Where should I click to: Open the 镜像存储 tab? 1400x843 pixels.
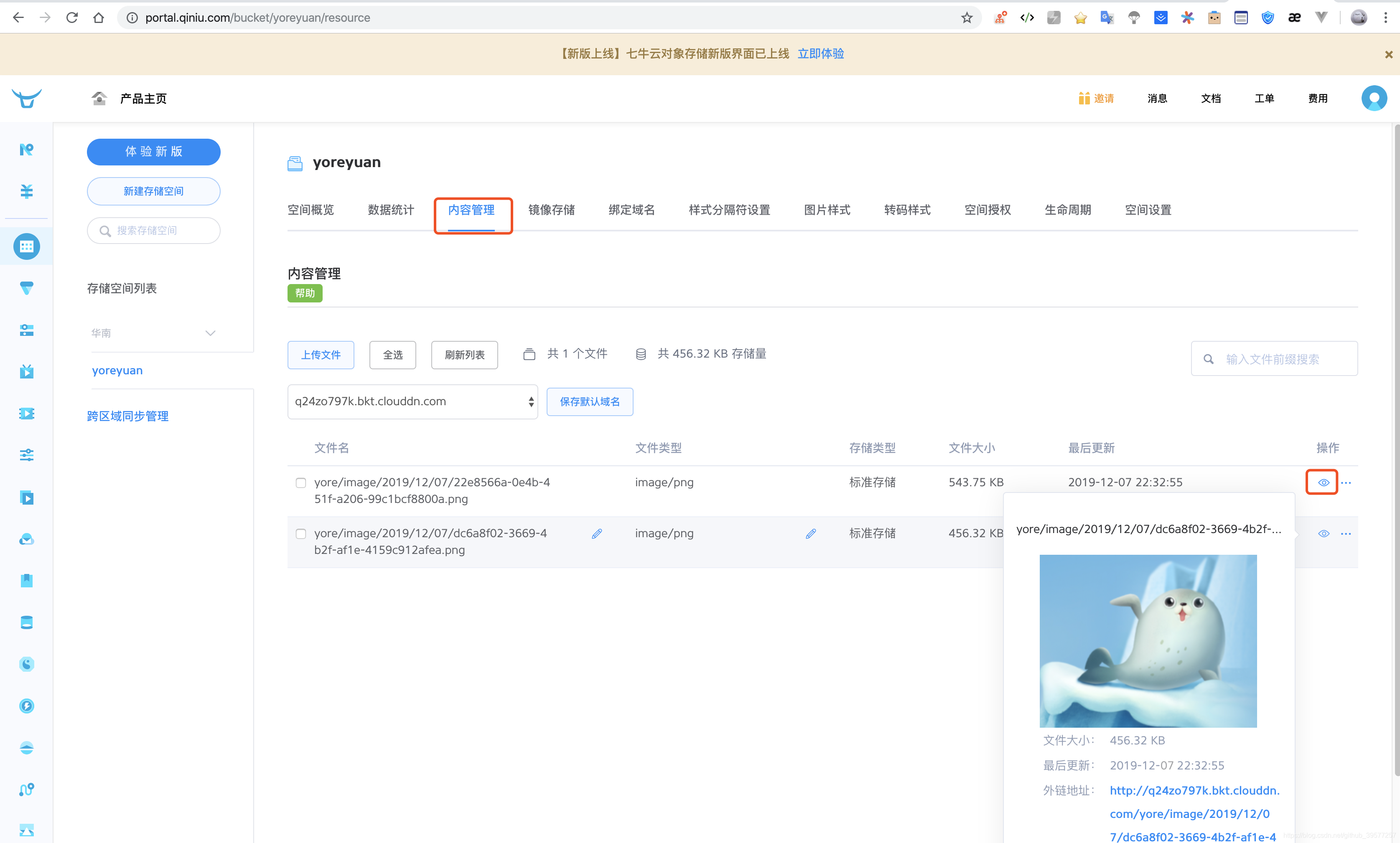pos(551,210)
